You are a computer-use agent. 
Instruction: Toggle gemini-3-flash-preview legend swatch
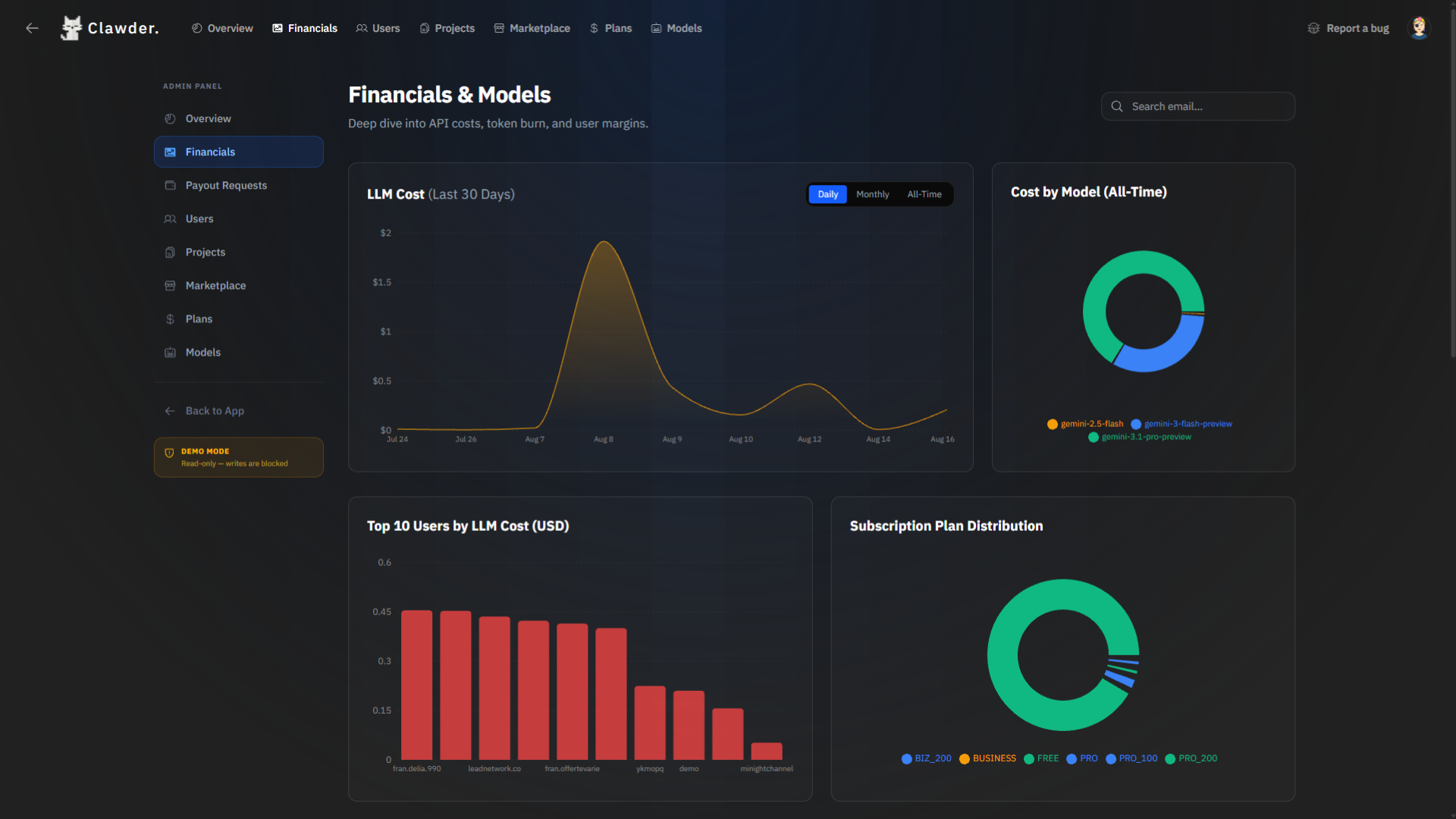click(1135, 424)
